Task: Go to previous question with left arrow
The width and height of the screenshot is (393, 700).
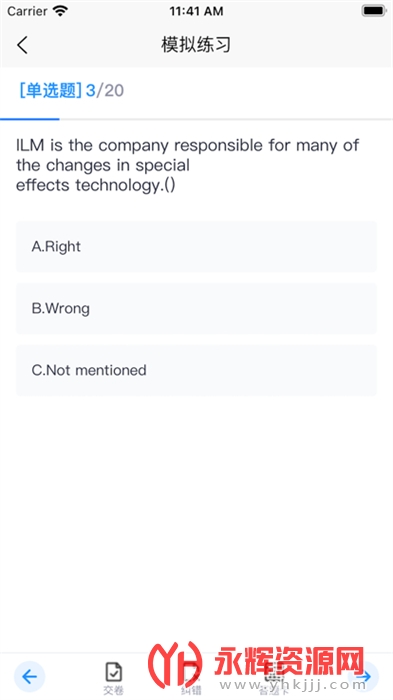Action: click(29, 677)
